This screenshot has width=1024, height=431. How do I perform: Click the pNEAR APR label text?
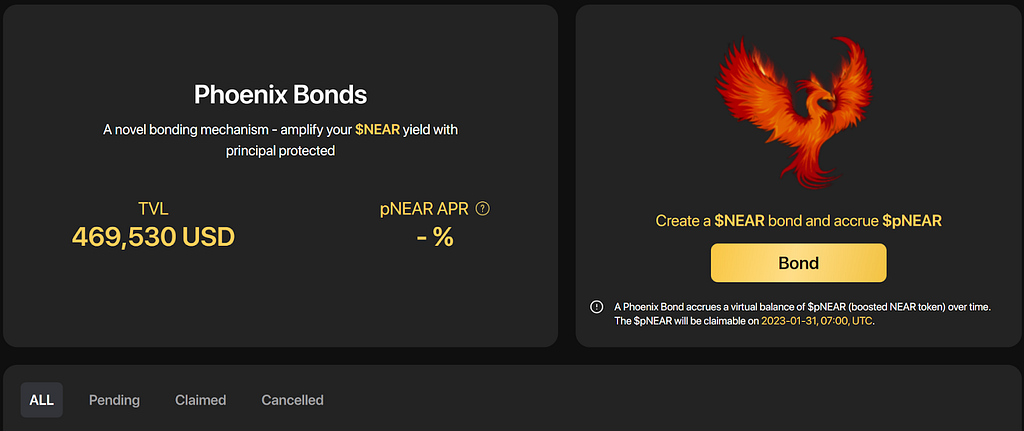[426, 209]
